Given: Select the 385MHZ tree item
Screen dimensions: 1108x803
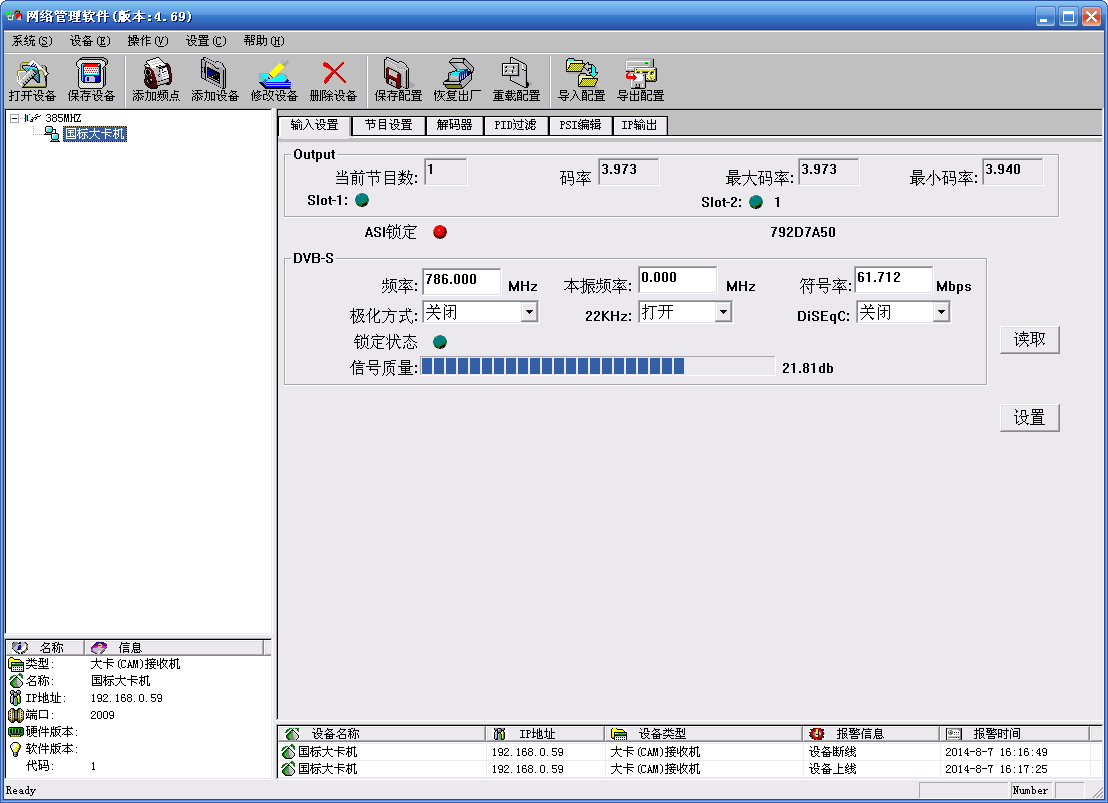Looking at the screenshot, I should tap(63, 118).
